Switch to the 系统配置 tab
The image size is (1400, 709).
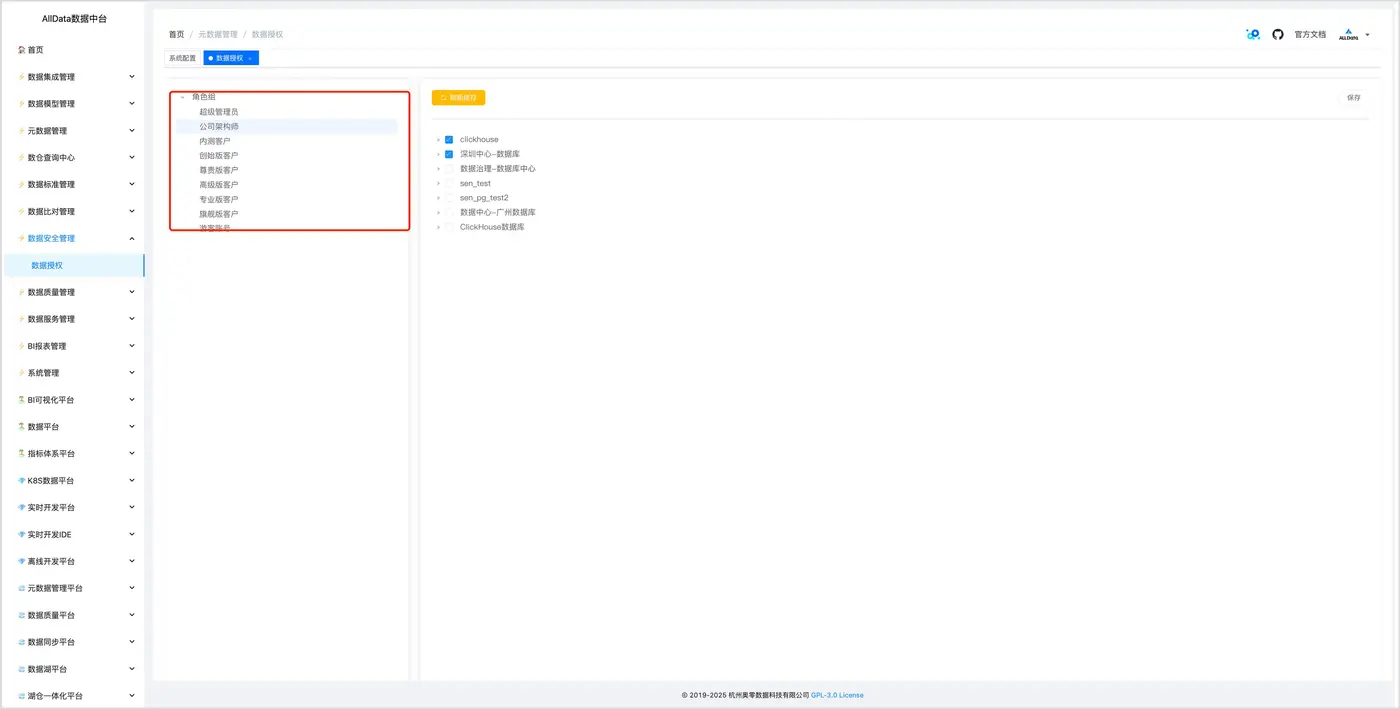(x=183, y=58)
